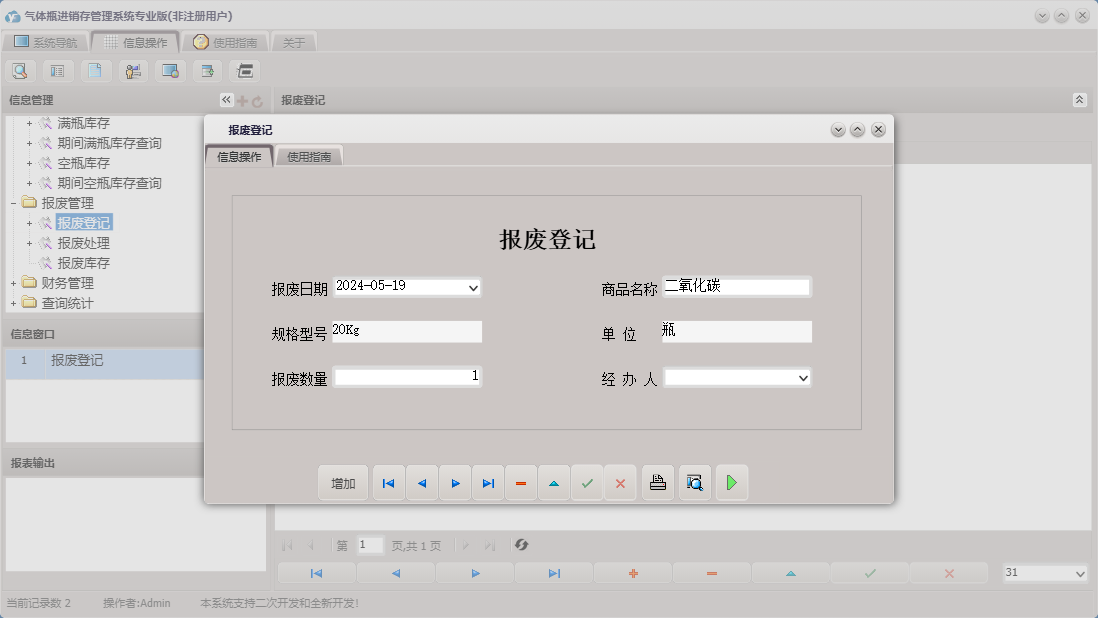Open the 经办人 selection dropdown
Screen dimensions: 1098x618
tap(802, 379)
